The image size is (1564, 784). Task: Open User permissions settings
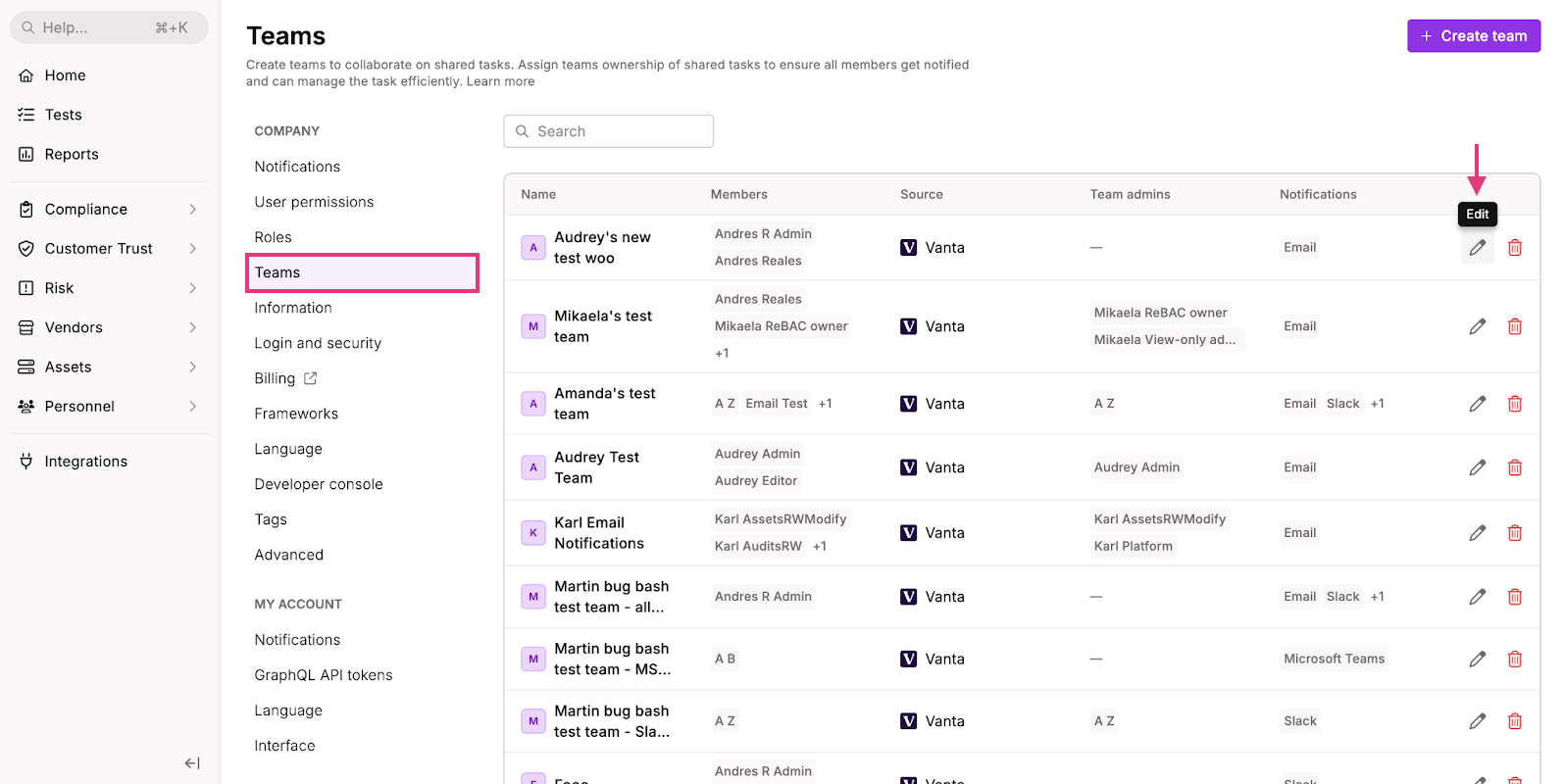tap(314, 202)
